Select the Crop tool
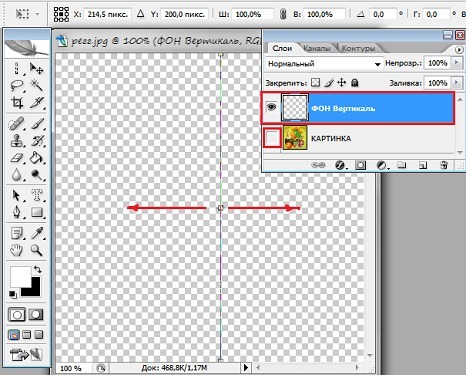This screenshot has width=466, height=375. click(x=17, y=102)
